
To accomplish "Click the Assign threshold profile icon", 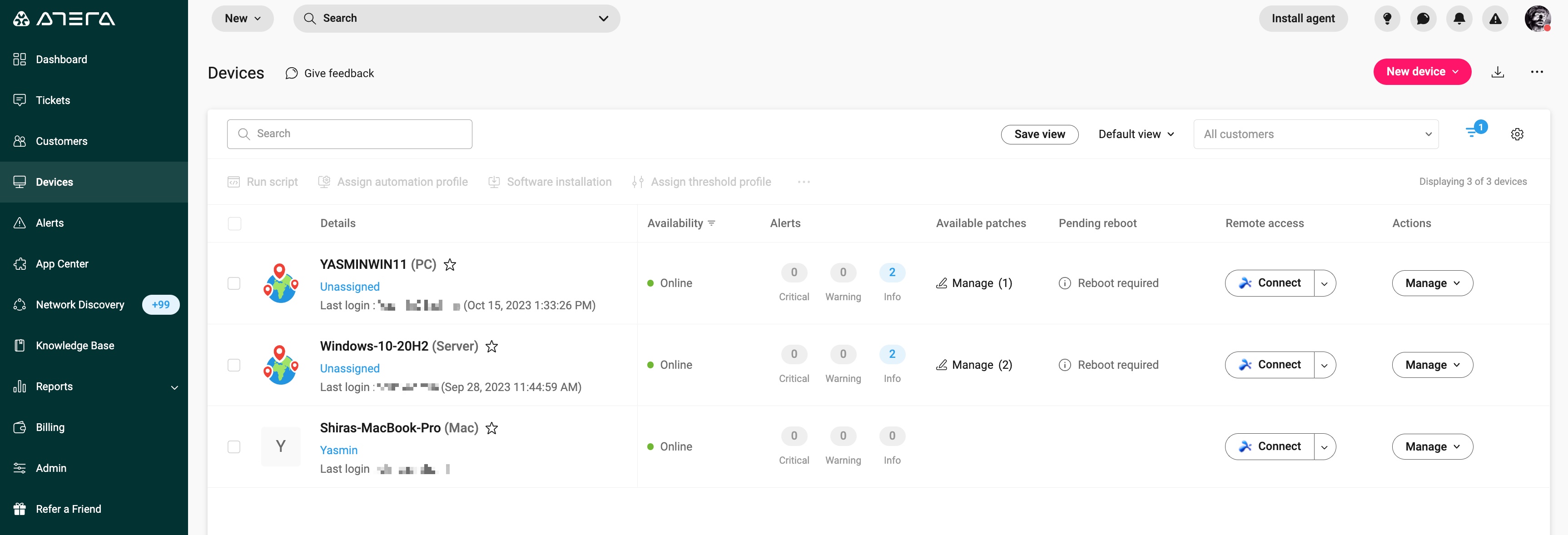I will point(637,181).
